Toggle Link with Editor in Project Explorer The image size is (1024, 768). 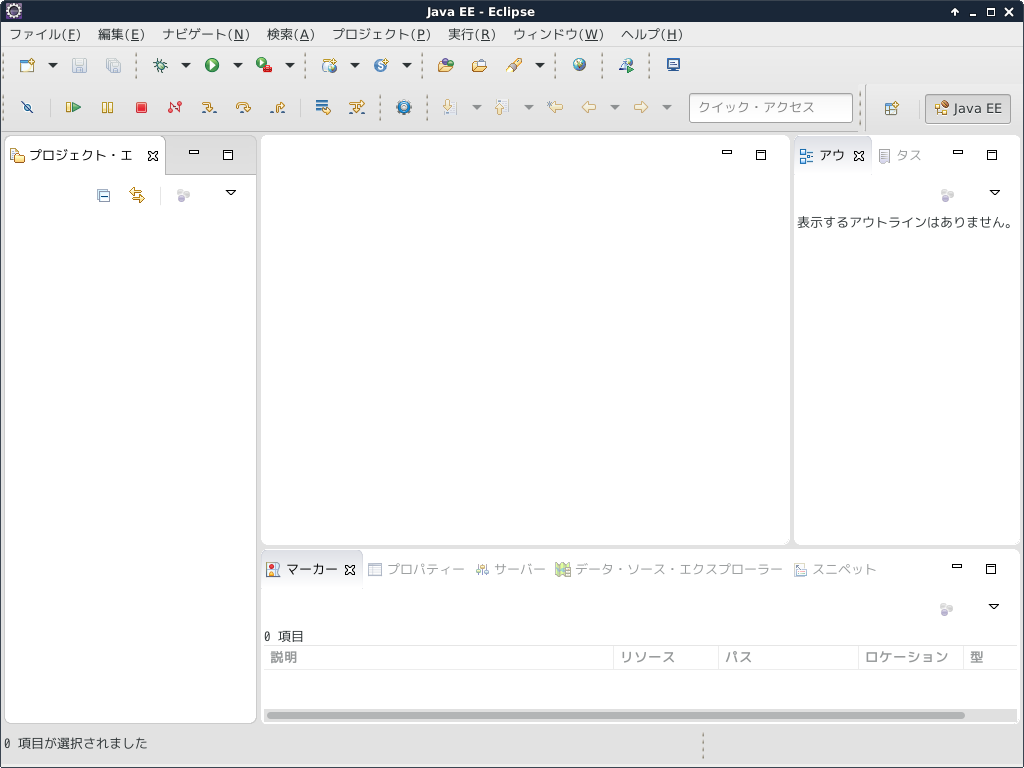tap(136, 195)
